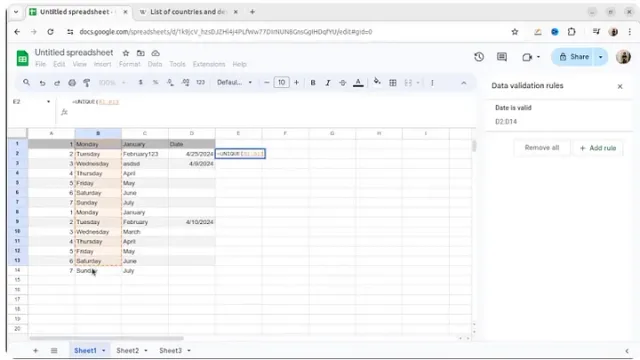
Task: Open the comments panel
Action: (502, 57)
